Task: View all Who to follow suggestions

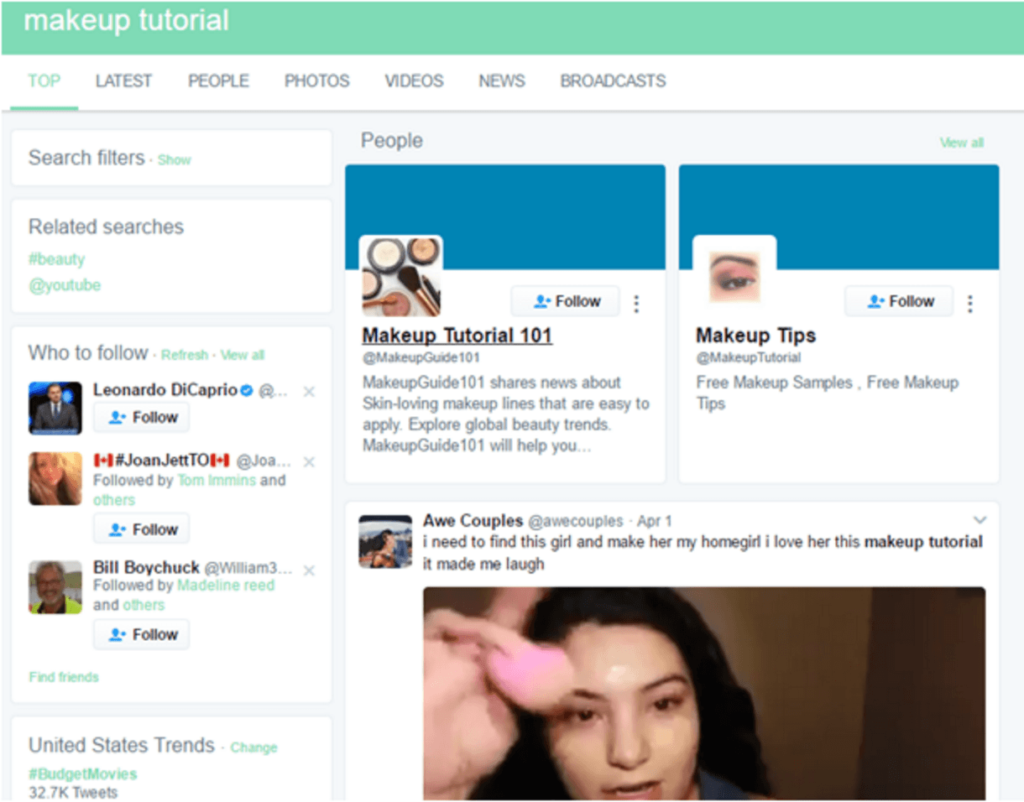Action: [x=242, y=355]
